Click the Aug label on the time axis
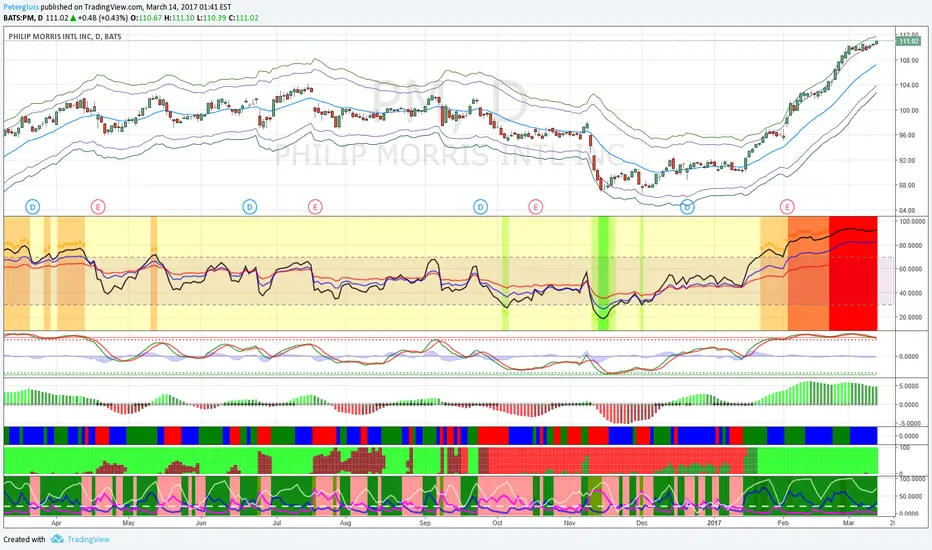The image size is (932, 550). [345, 523]
